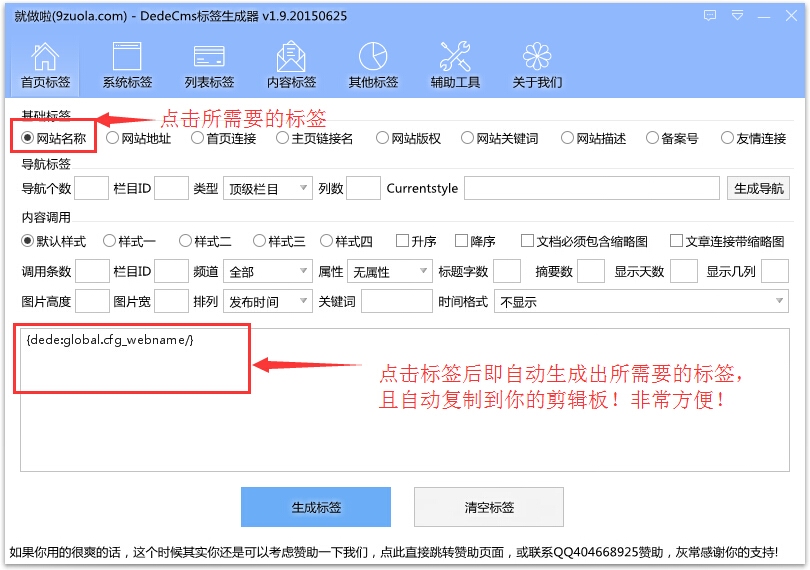Open the 首页标签 home icon tab
This screenshot has height=570, width=810.
coord(45,66)
